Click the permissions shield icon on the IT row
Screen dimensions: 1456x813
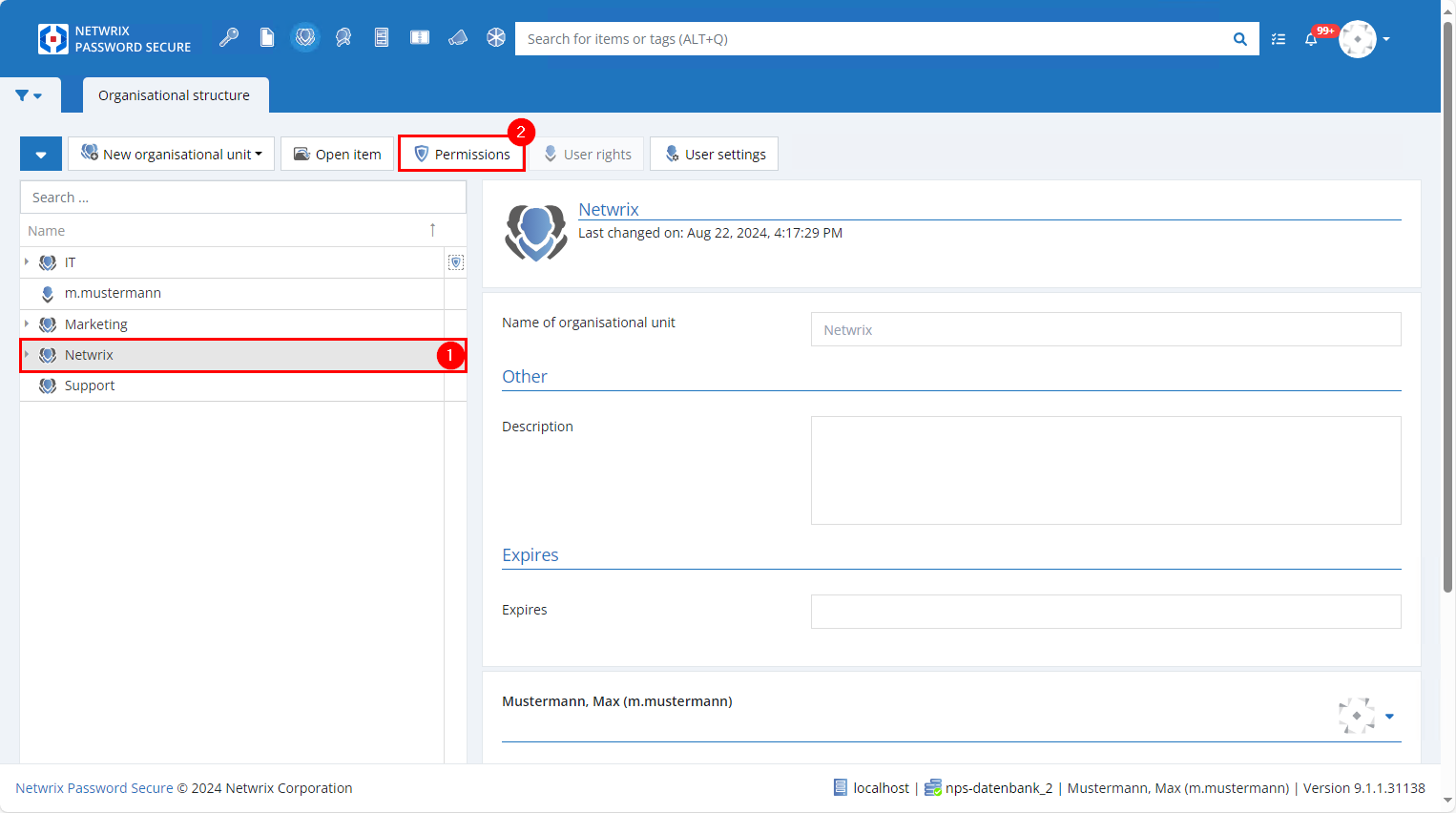456,262
